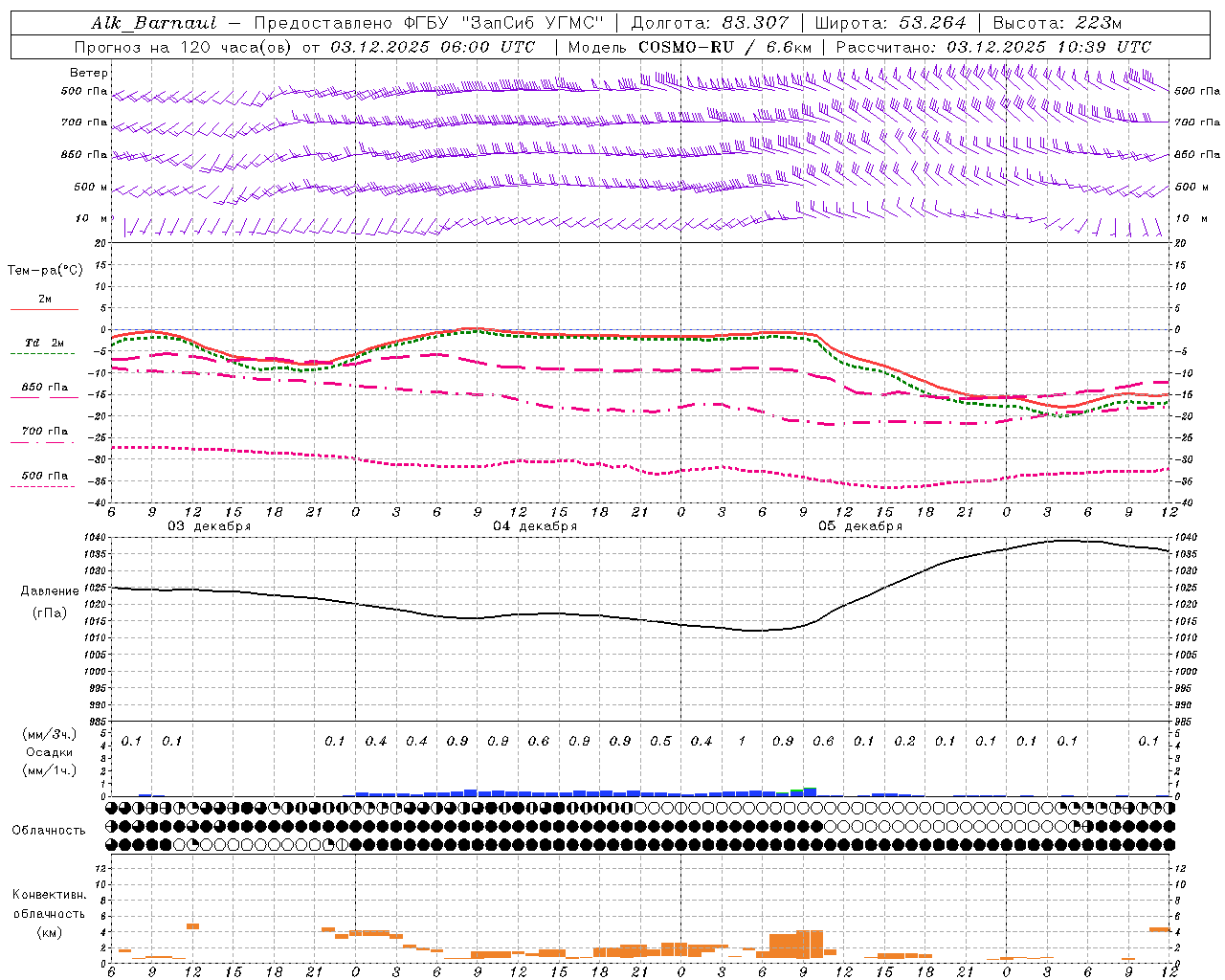Click the '05 декабря' date label
1225x980 pixels.
pos(860,526)
